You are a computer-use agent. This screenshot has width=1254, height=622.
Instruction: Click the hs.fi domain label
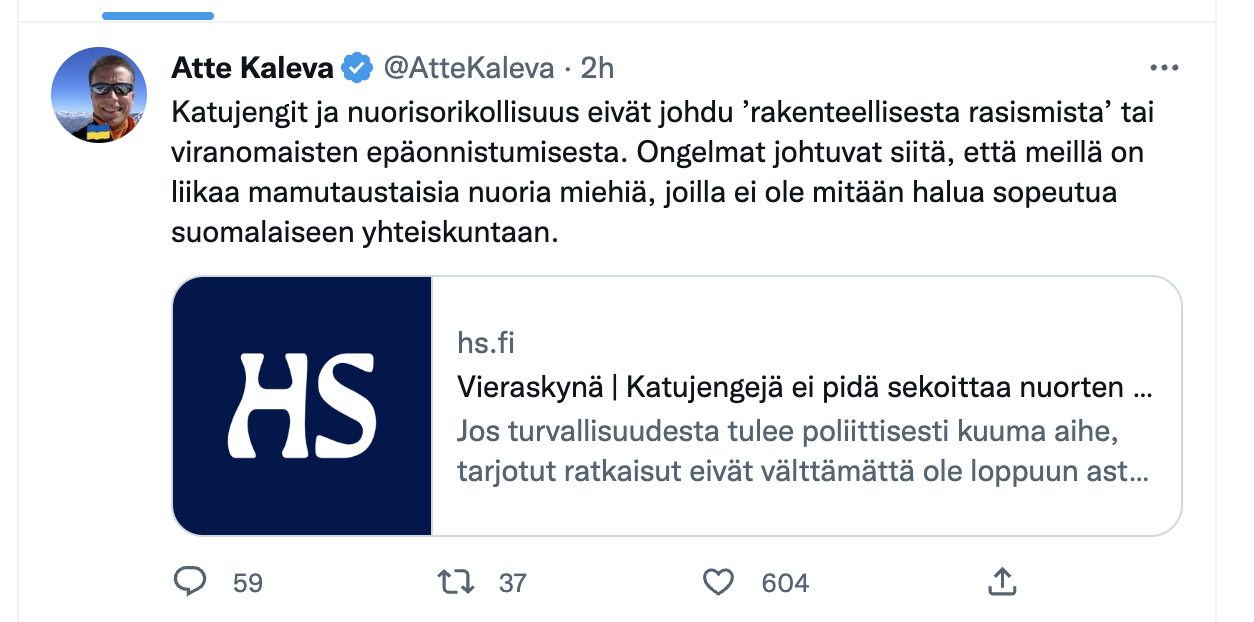(486, 343)
